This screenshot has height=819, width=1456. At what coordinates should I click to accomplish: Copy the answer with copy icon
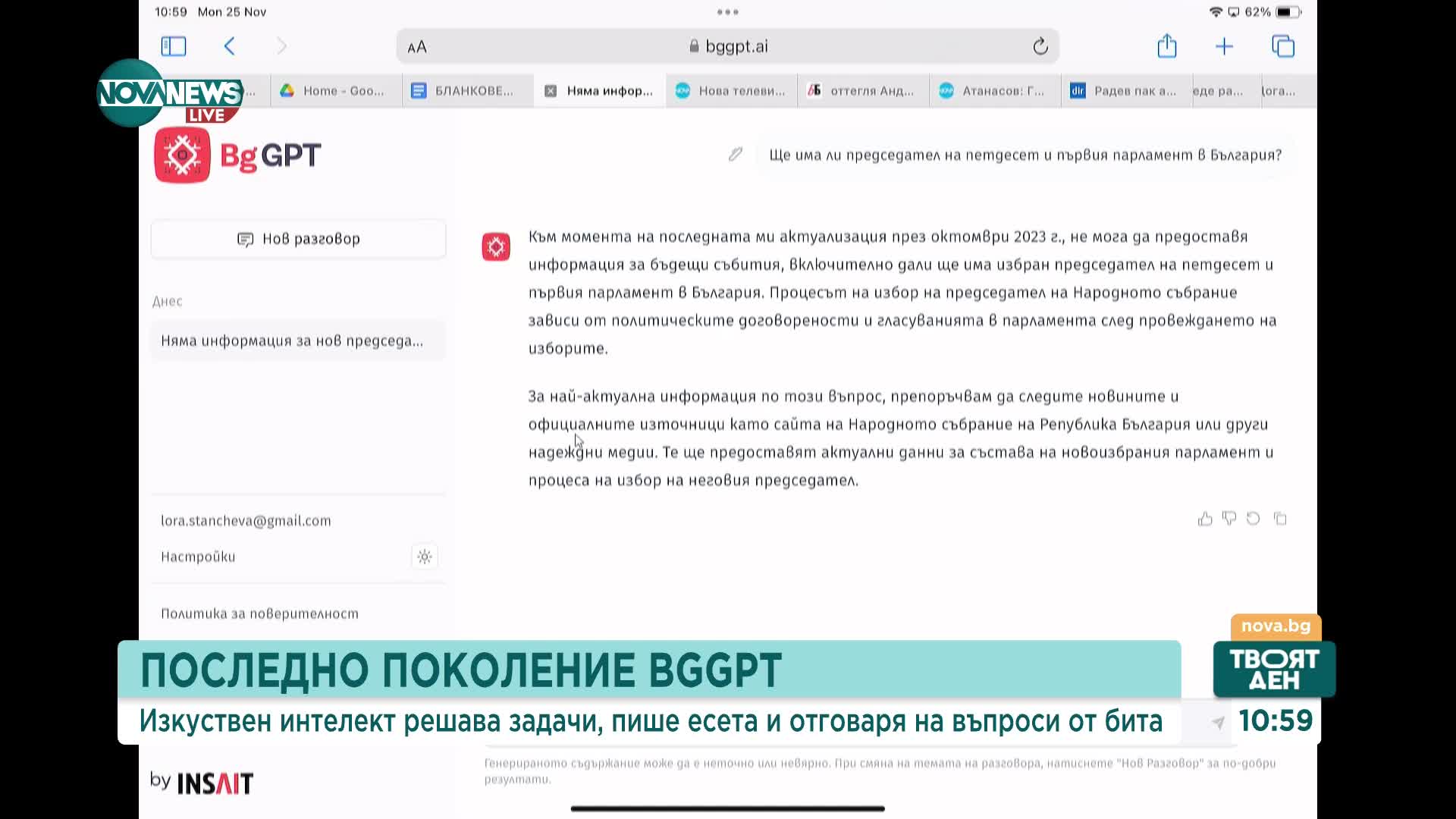coord(1280,519)
